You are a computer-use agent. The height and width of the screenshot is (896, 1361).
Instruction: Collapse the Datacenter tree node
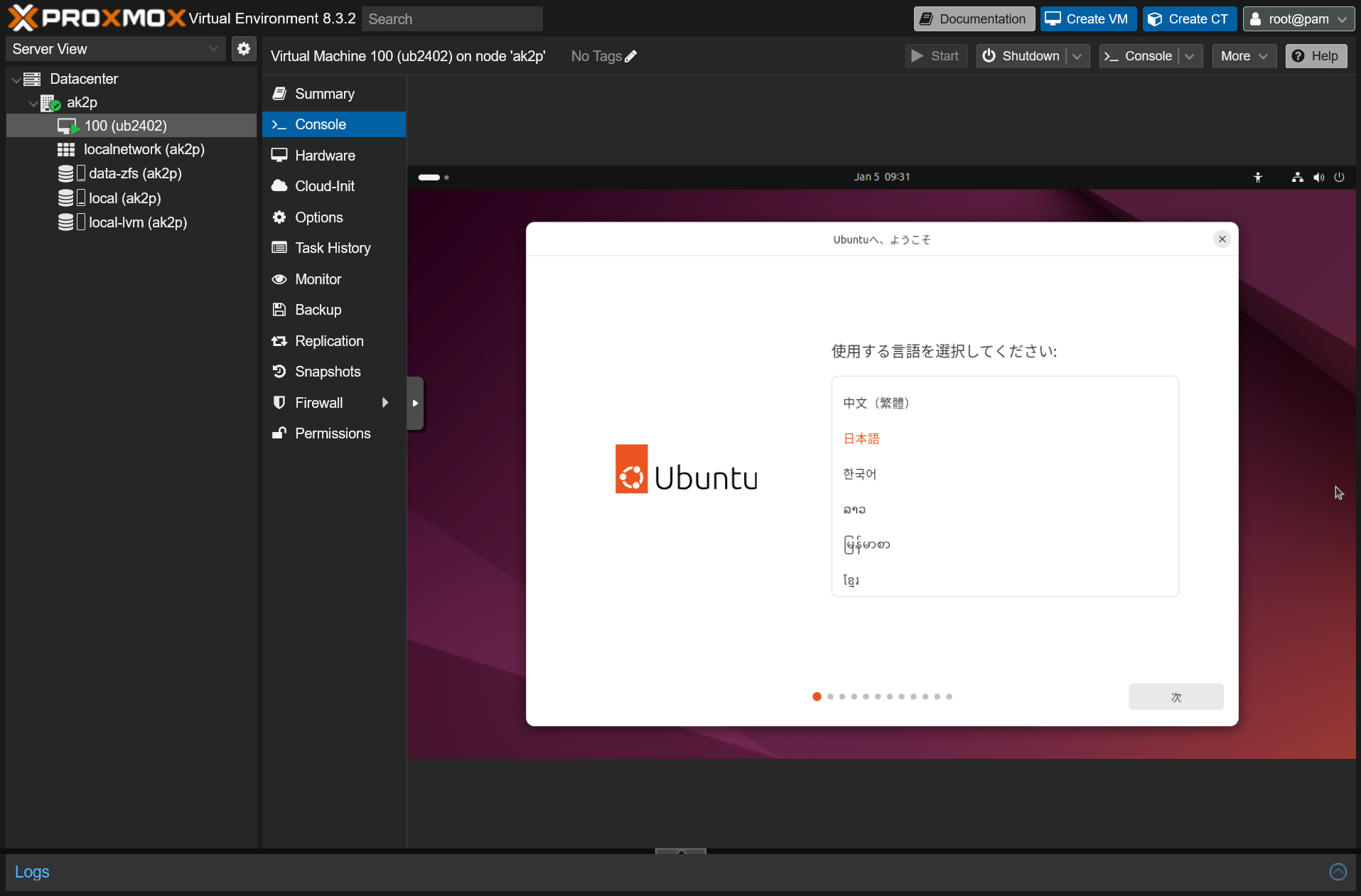click(16, 80)
